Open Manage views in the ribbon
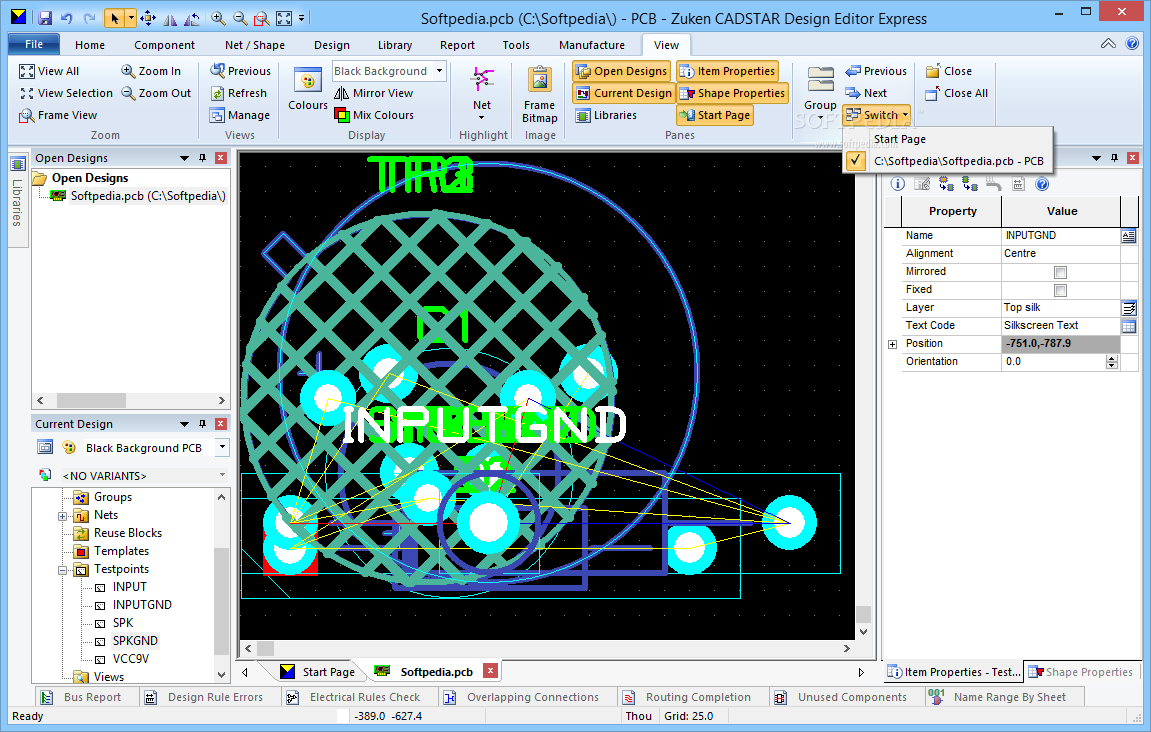The image size is (1151, 732). (239, 115)
